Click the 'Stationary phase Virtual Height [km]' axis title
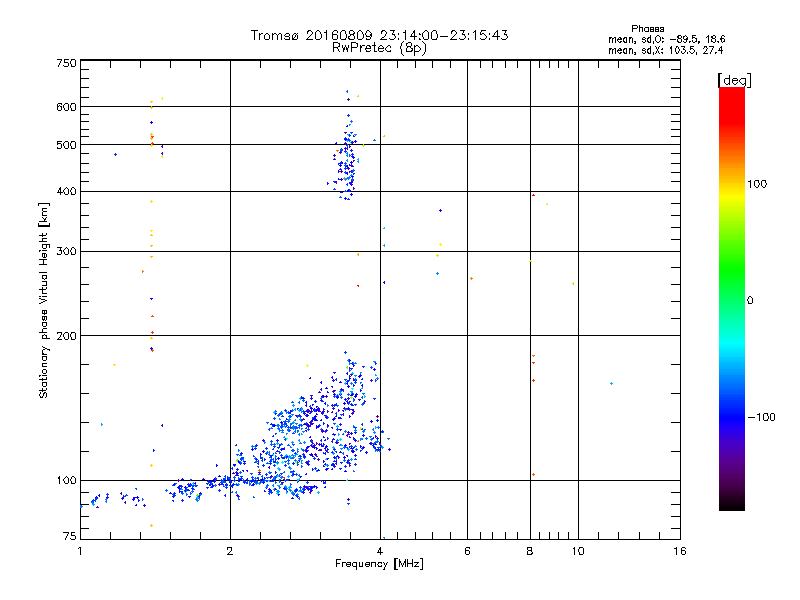This screenshot has width=800, height=600. 43,300
